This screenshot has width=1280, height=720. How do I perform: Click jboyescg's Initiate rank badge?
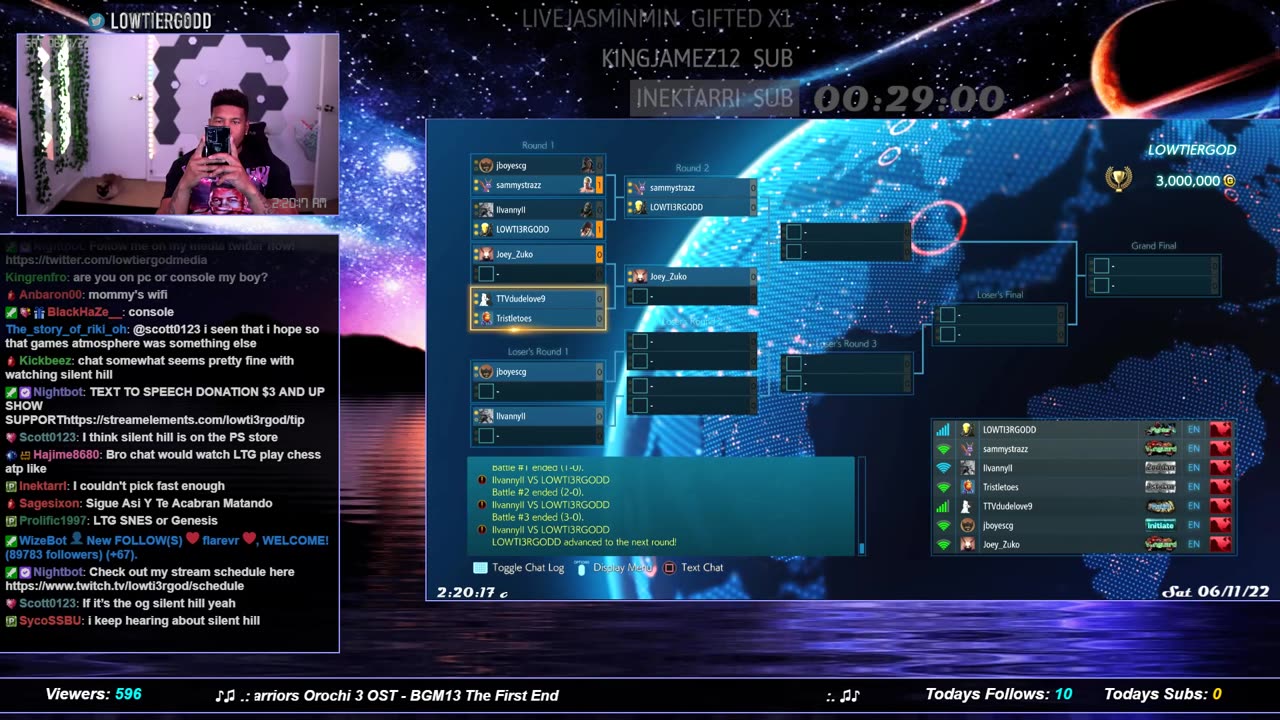[1160, 525]
